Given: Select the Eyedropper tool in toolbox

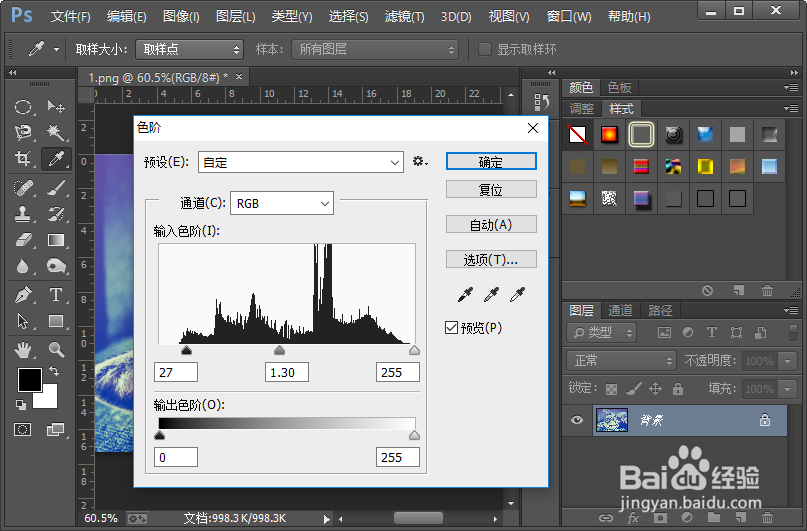Looking at the screenshot, I should [56, 158].
